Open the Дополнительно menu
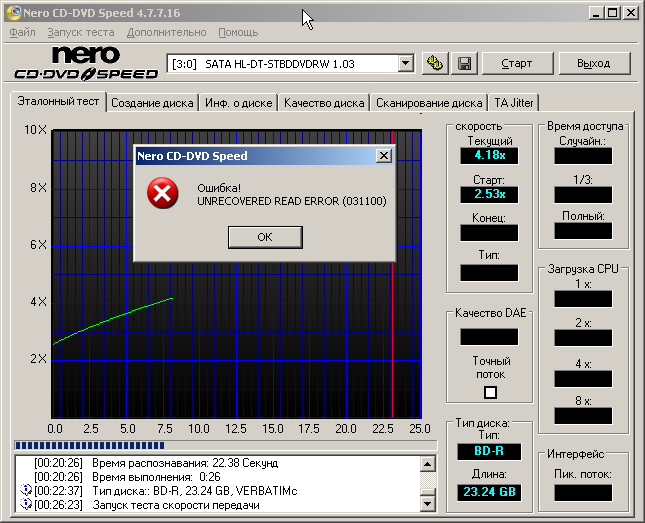The height and width of the screenshot is (523, 645). (166, 32)
